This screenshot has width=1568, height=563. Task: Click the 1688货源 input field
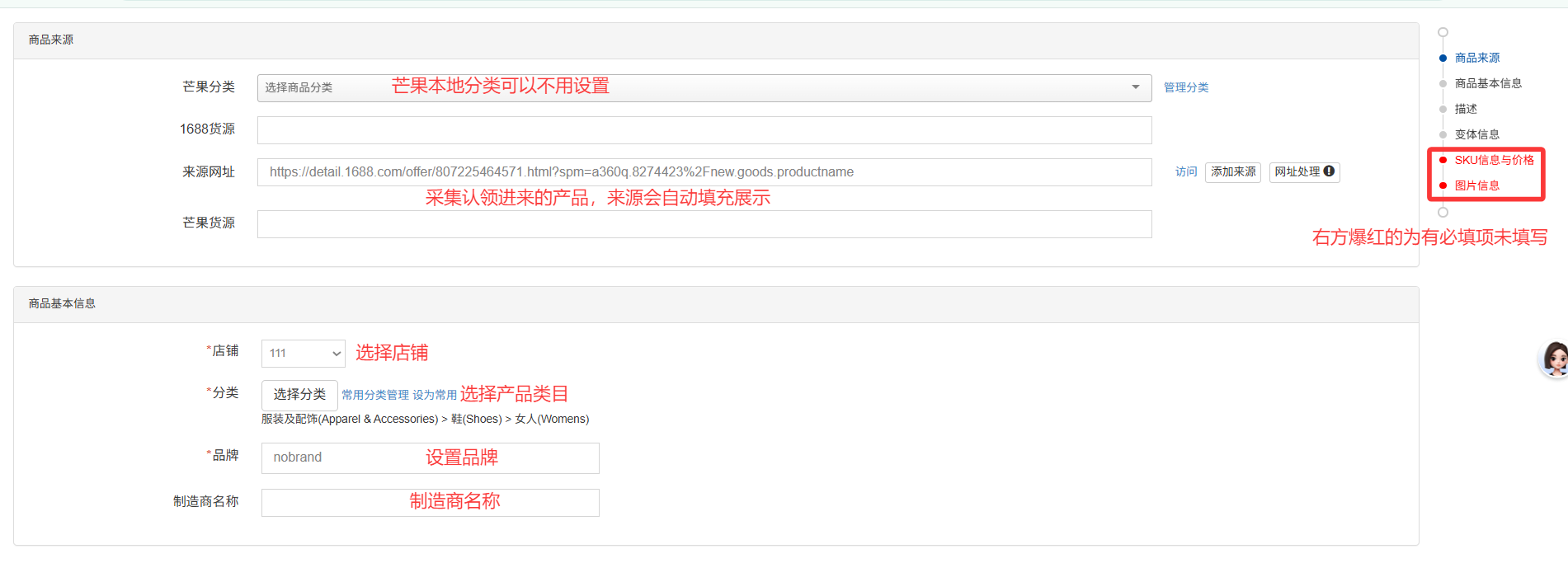click(704, 130)
